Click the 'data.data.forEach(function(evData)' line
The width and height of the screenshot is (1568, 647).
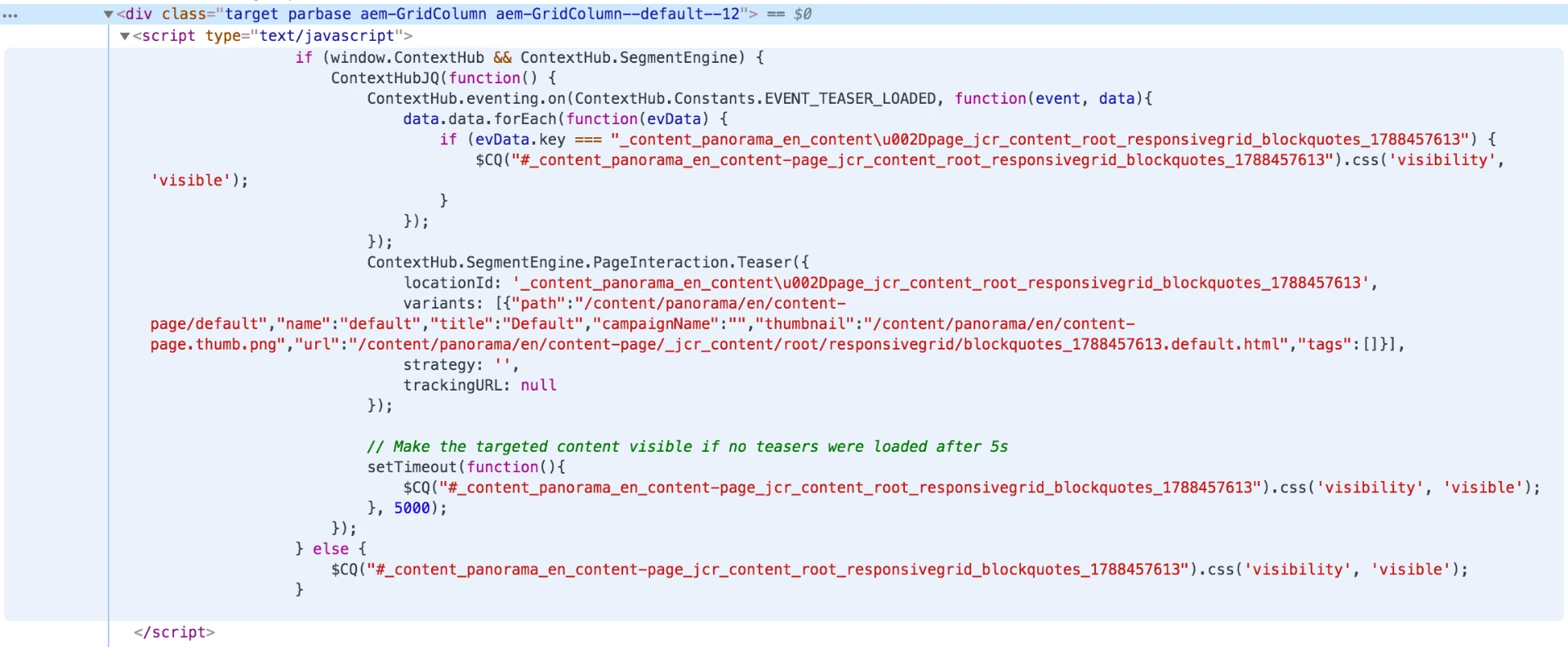coord(565,118)
